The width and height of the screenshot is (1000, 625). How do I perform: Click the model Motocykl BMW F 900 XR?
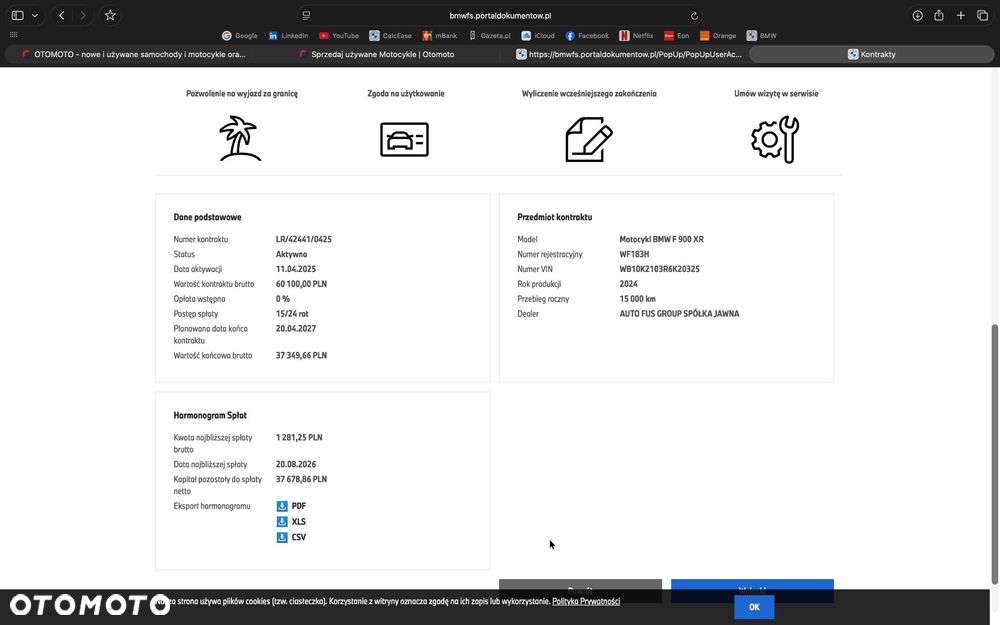click(661, 239)
